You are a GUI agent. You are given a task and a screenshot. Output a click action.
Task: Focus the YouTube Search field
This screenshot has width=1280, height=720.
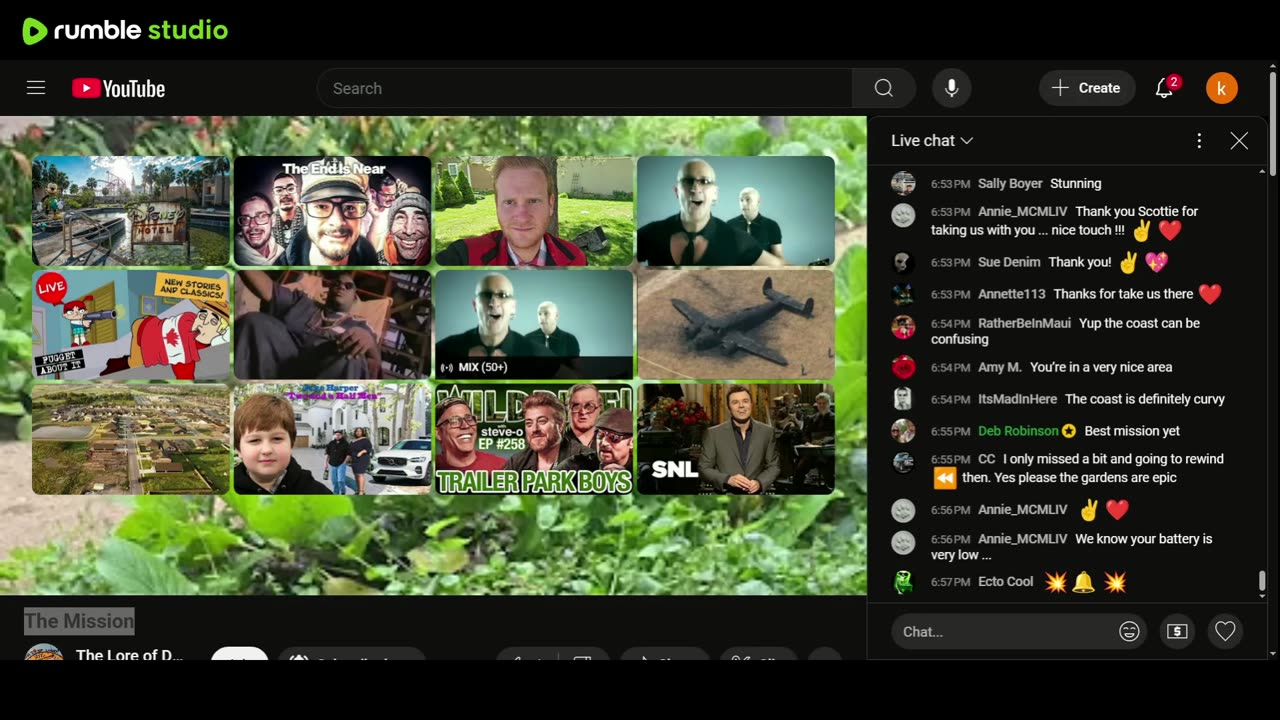pyautogui.click(x=585, y=88)
